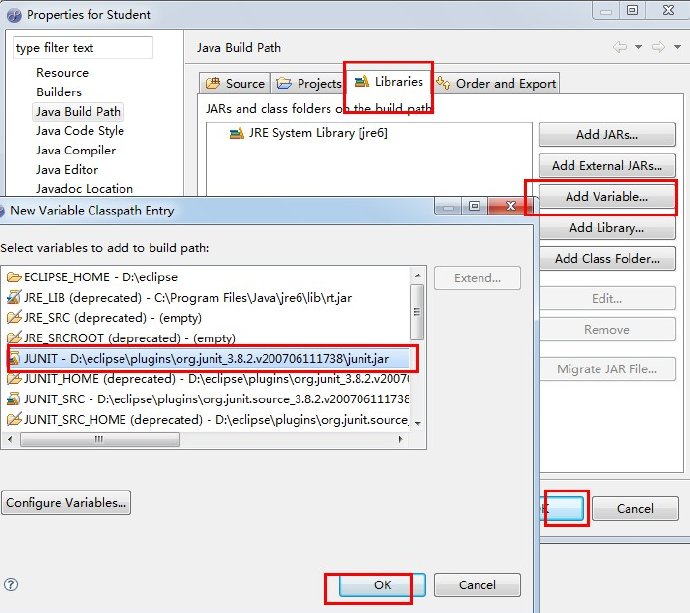The height and width of the screenshot is (613, 690).
Task: Click the JRE_SRC deprecated variable icon
Action: (14, 318)
